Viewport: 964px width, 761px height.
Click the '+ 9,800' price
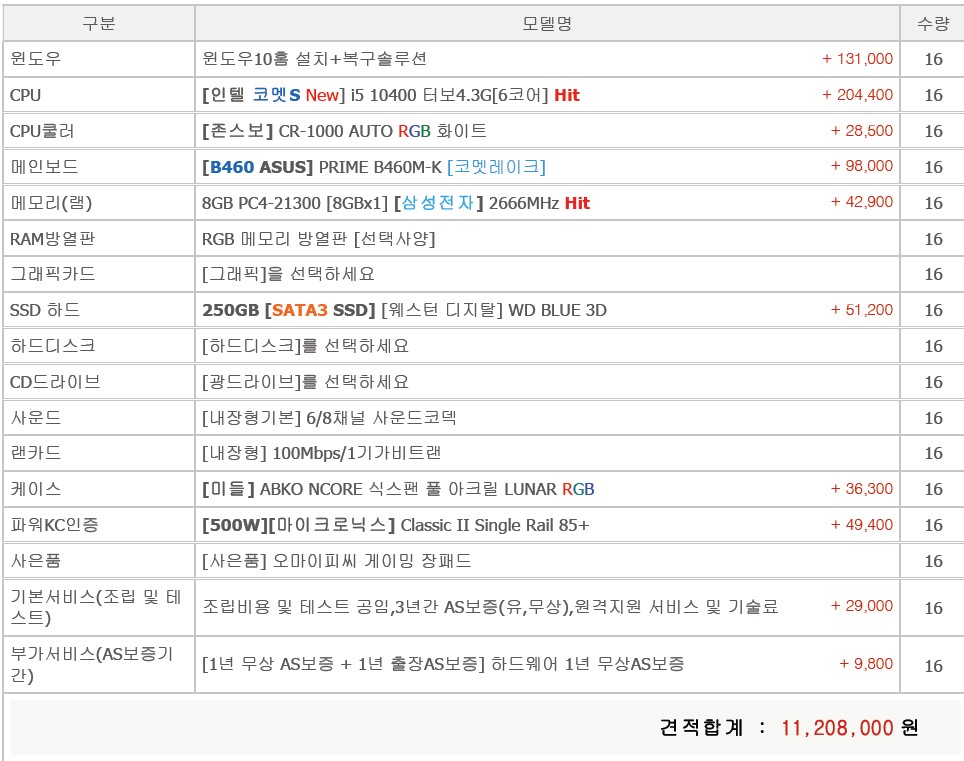(x=866, y=664)
